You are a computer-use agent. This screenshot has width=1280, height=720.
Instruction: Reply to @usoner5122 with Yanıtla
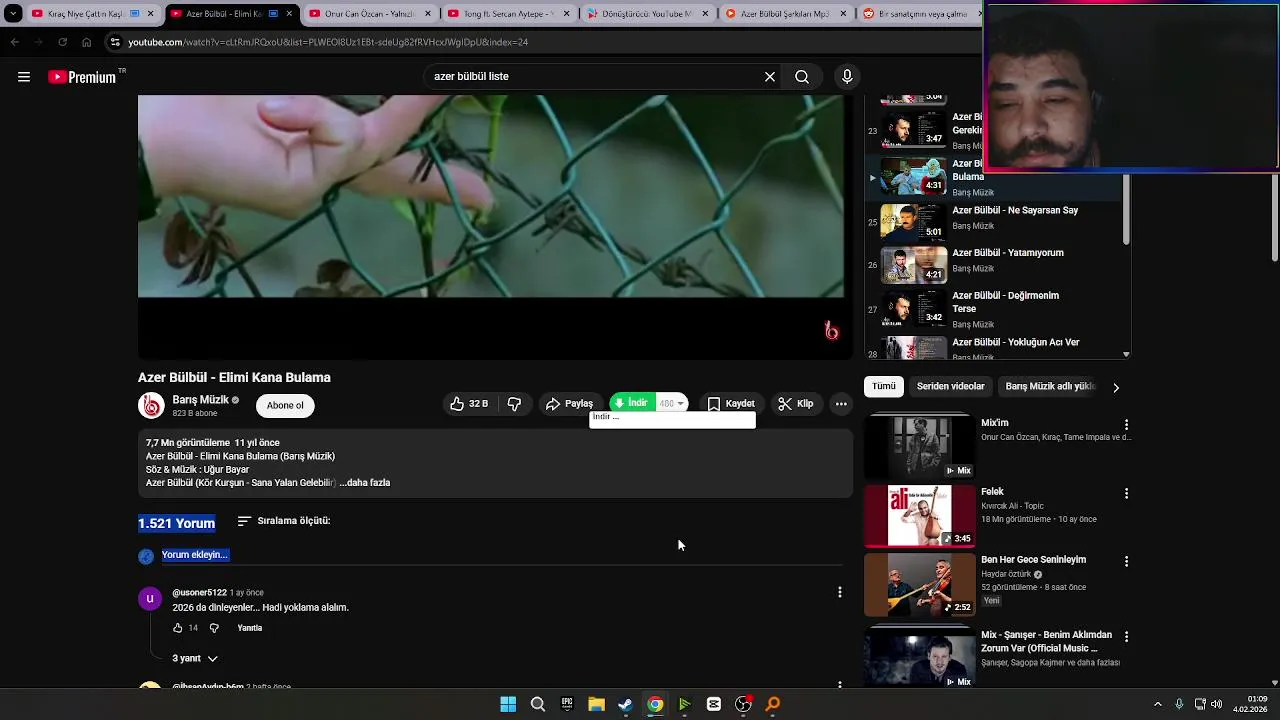tap(250, 628)
